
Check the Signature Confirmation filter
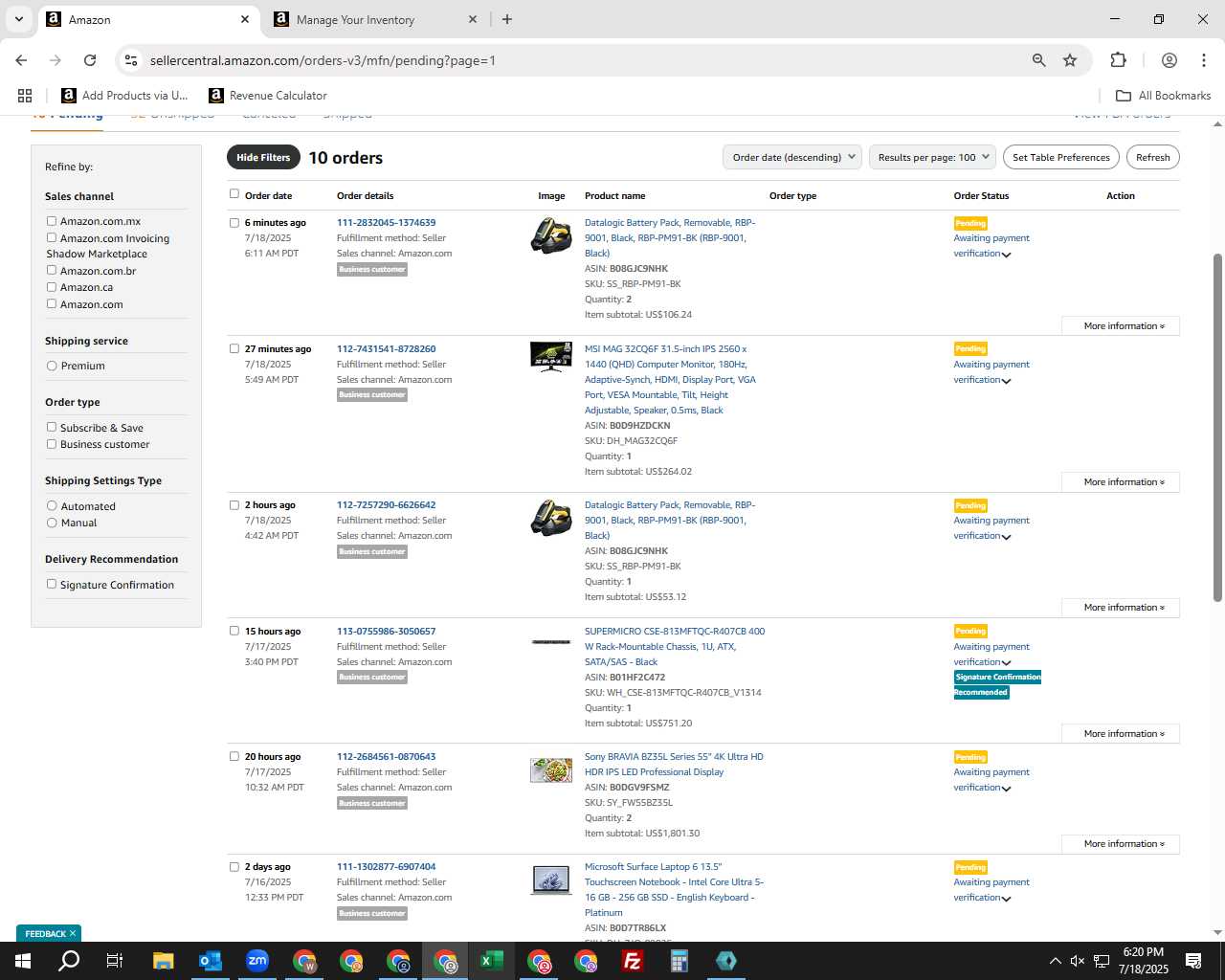click(52, 585)
